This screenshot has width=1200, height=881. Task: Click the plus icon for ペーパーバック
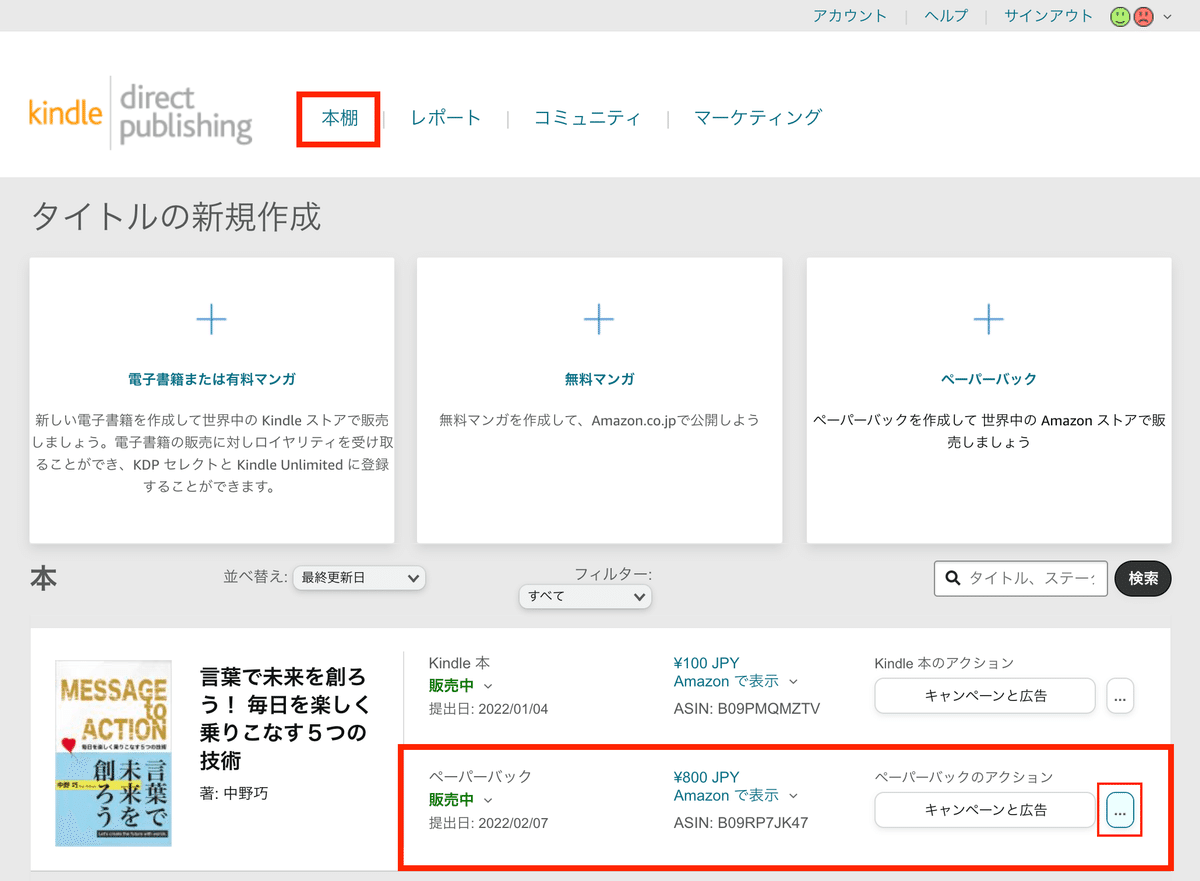tap(988, 320)
